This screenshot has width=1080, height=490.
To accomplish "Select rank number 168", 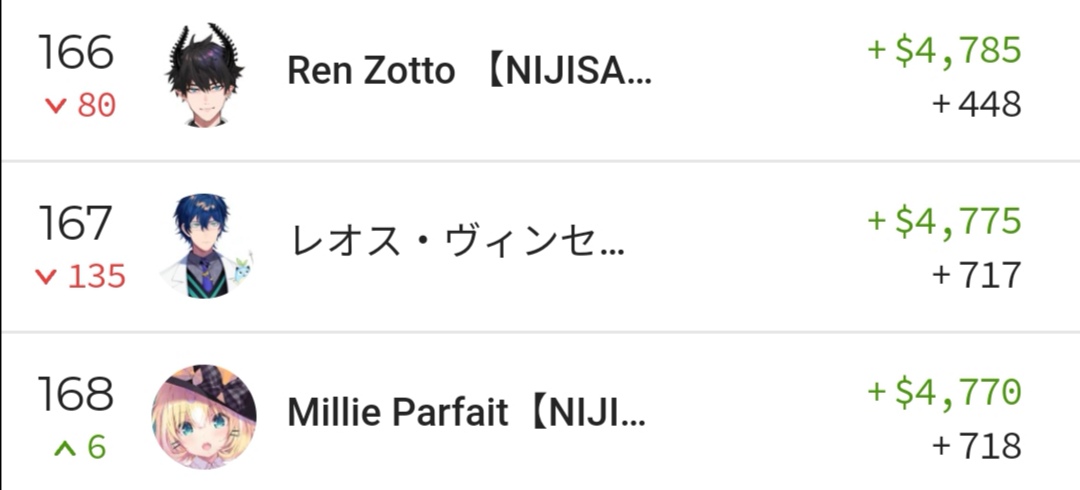I will pos(75,394).
